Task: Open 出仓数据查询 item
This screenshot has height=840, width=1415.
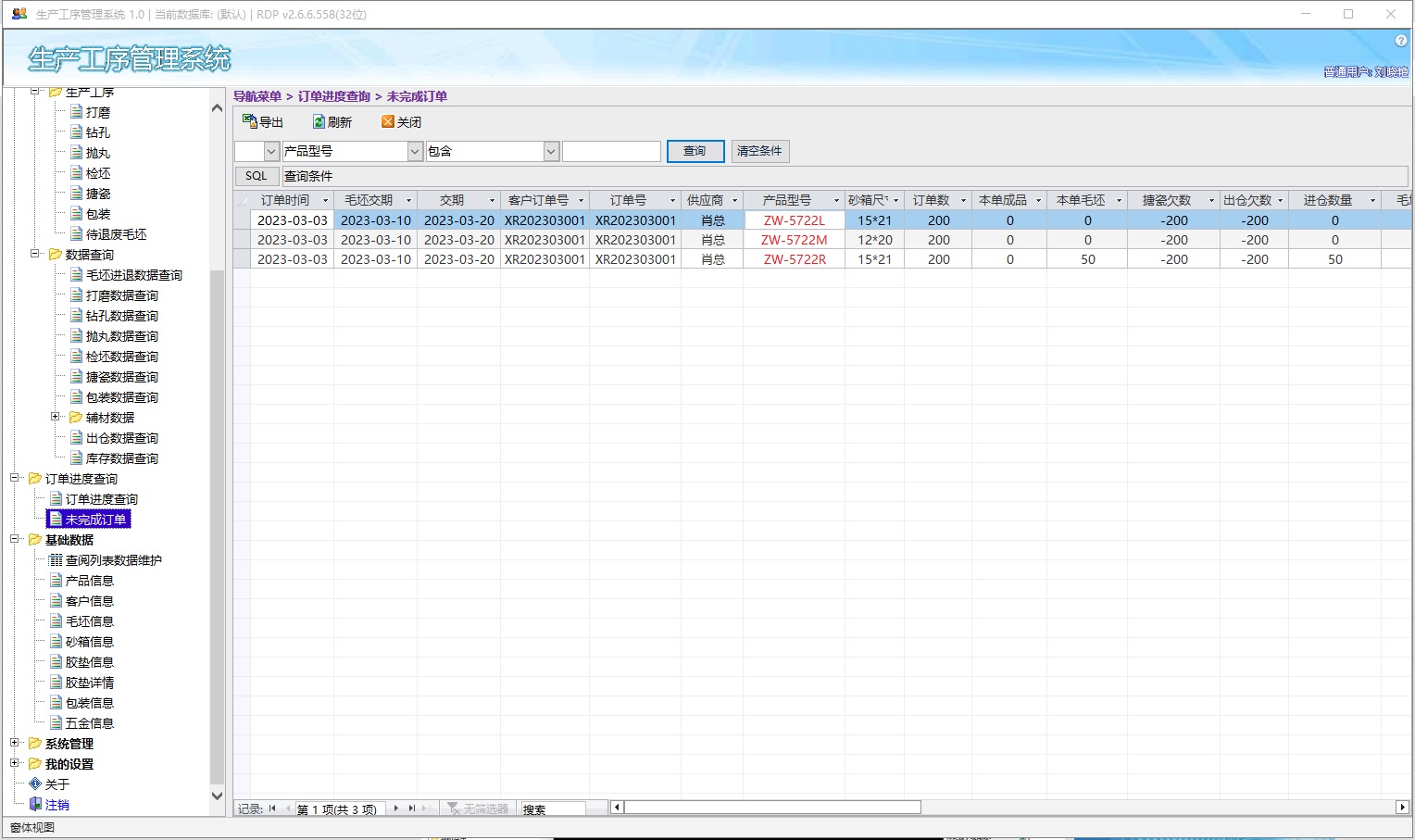Action: pos(121,438)
